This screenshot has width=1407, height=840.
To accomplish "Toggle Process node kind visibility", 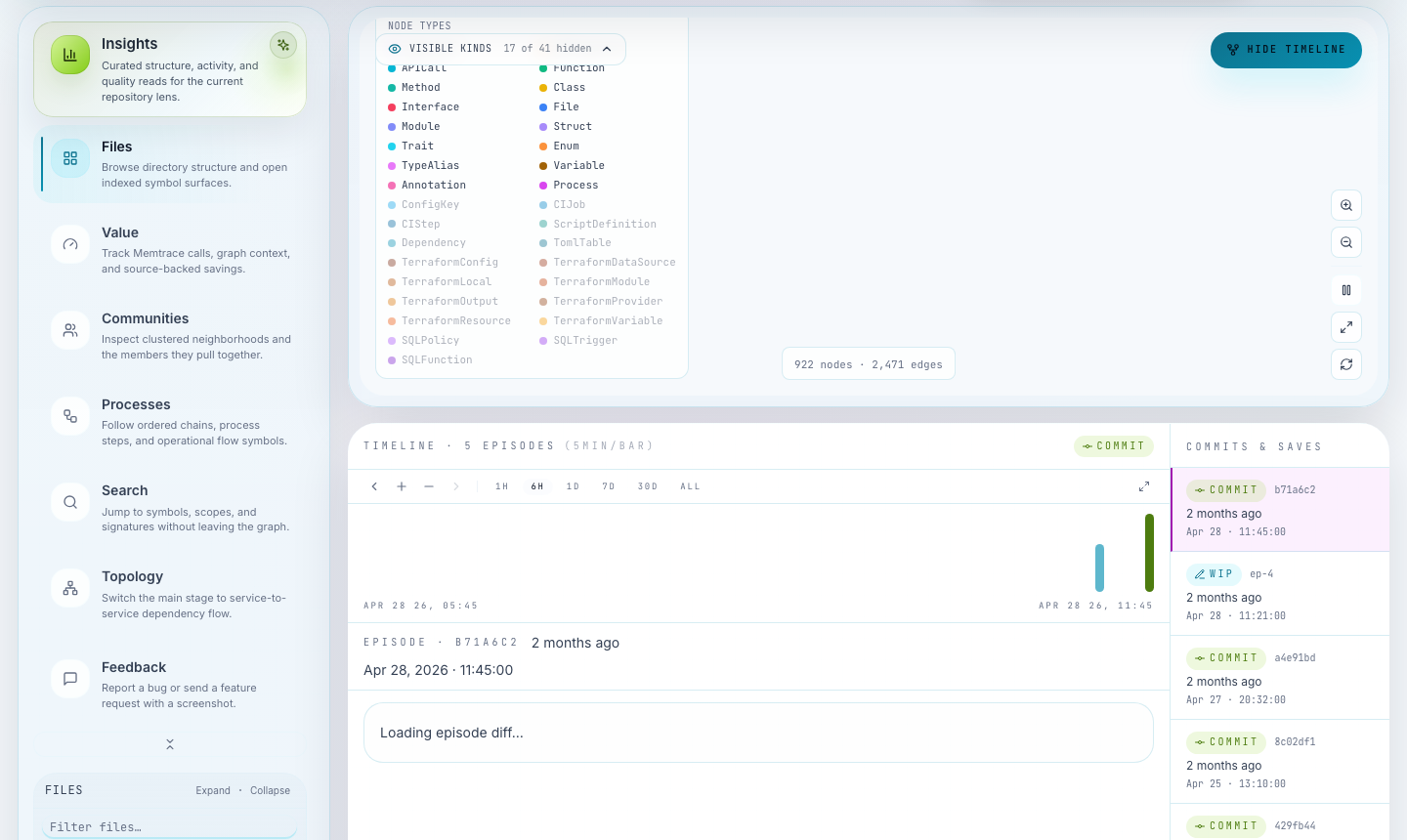I will [x=569, y=186].
